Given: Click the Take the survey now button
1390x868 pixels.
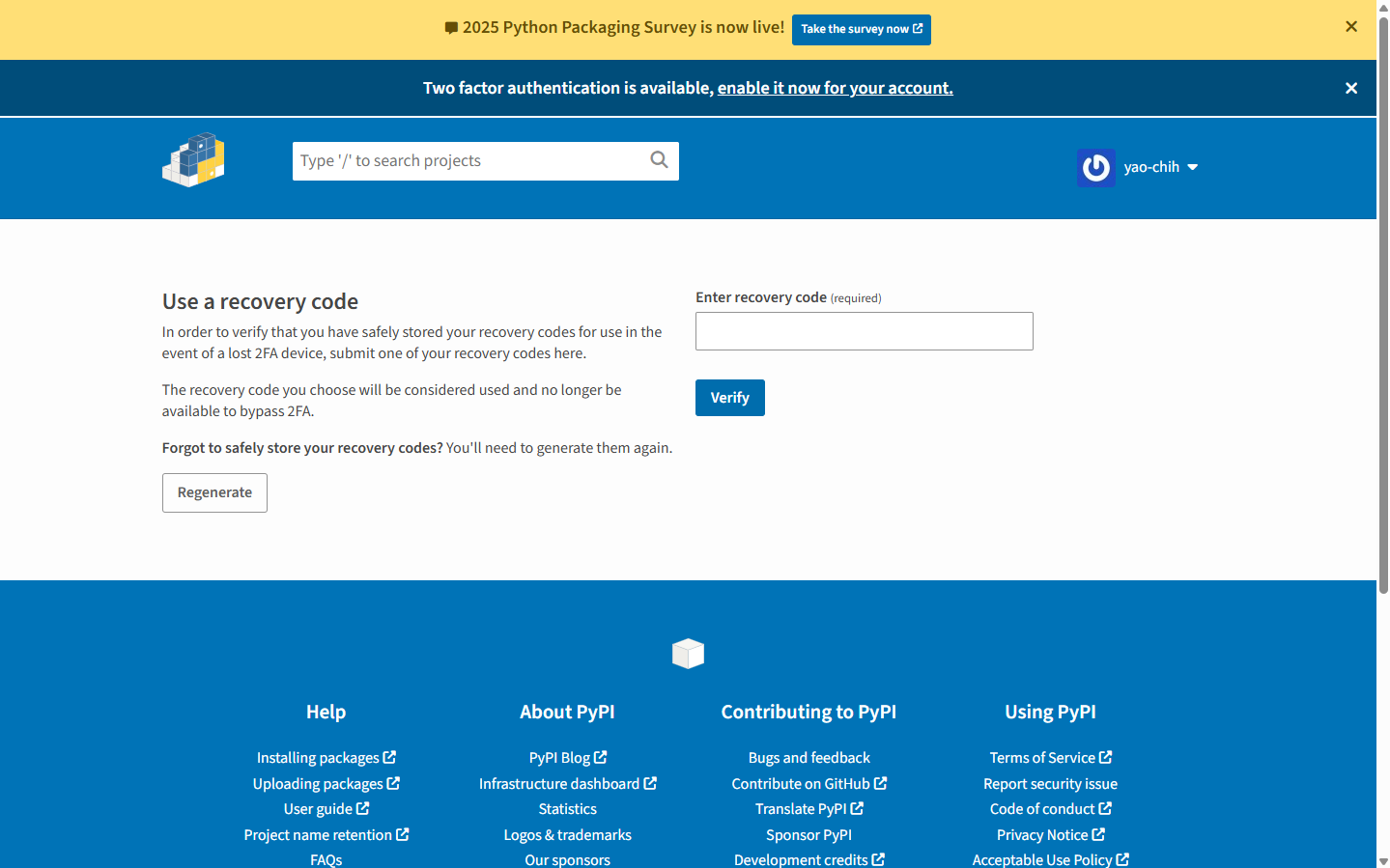Looking at the screenshot, I should pyautogui.click(x=862, y=29).
